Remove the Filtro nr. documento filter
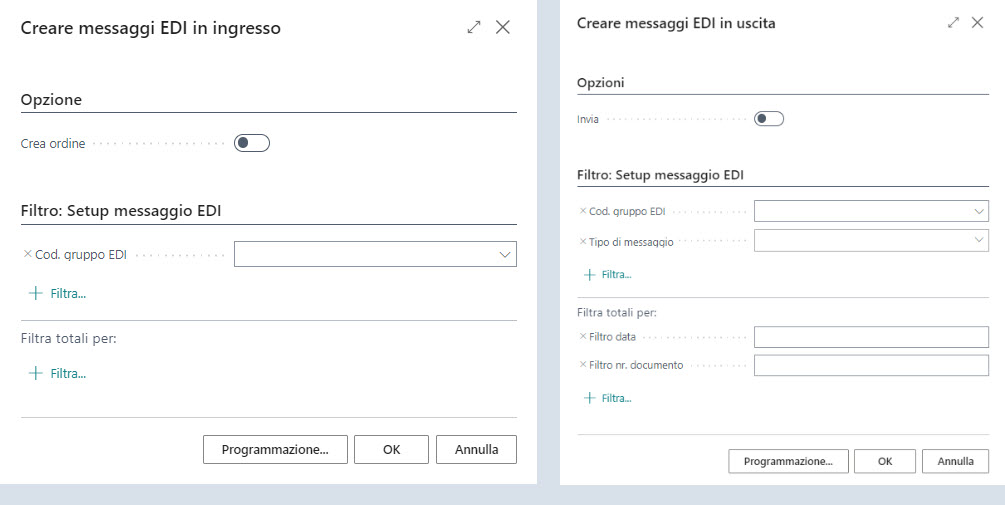 tap(583, 365)
